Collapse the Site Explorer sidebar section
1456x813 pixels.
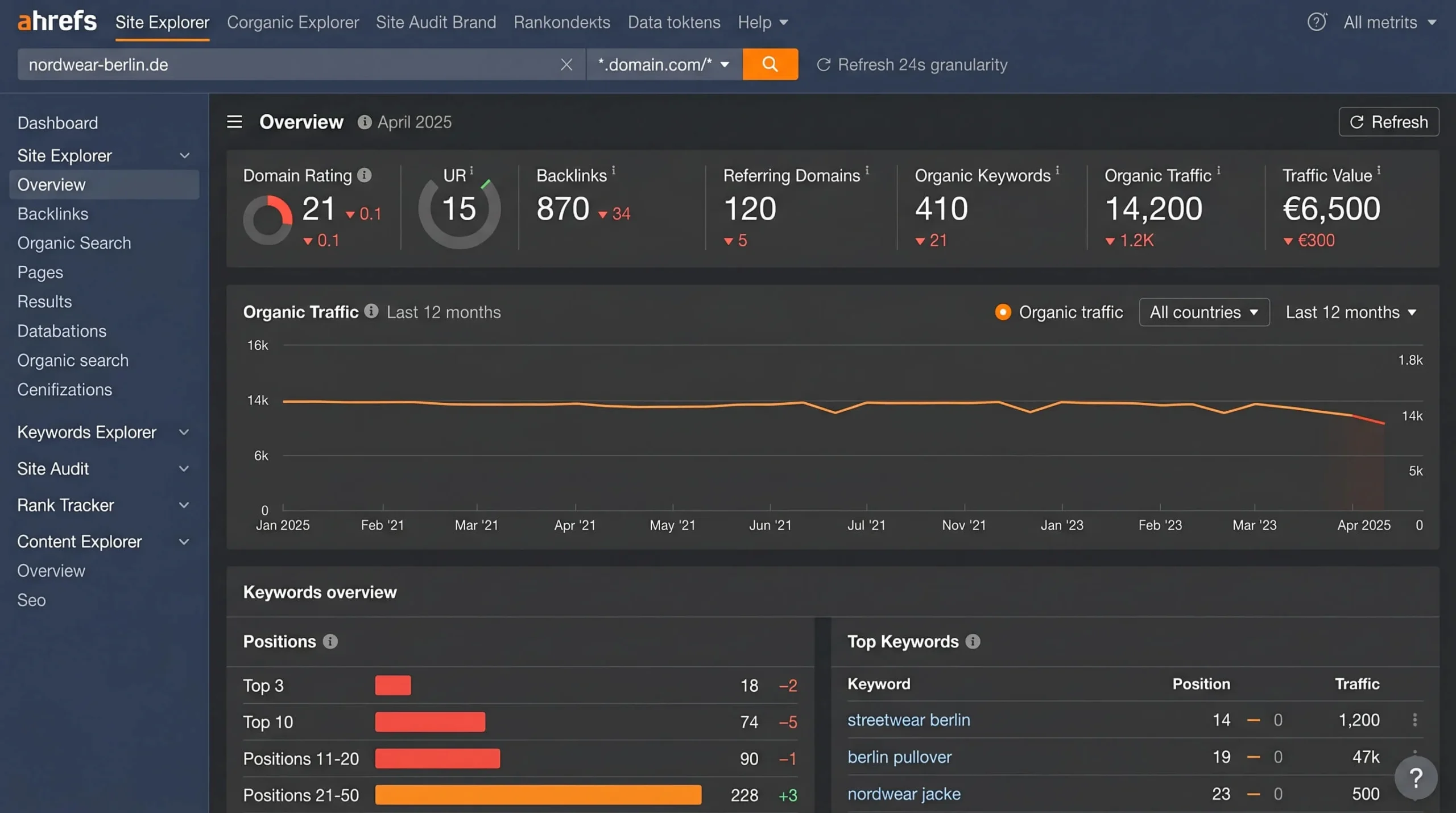point(184,155)
